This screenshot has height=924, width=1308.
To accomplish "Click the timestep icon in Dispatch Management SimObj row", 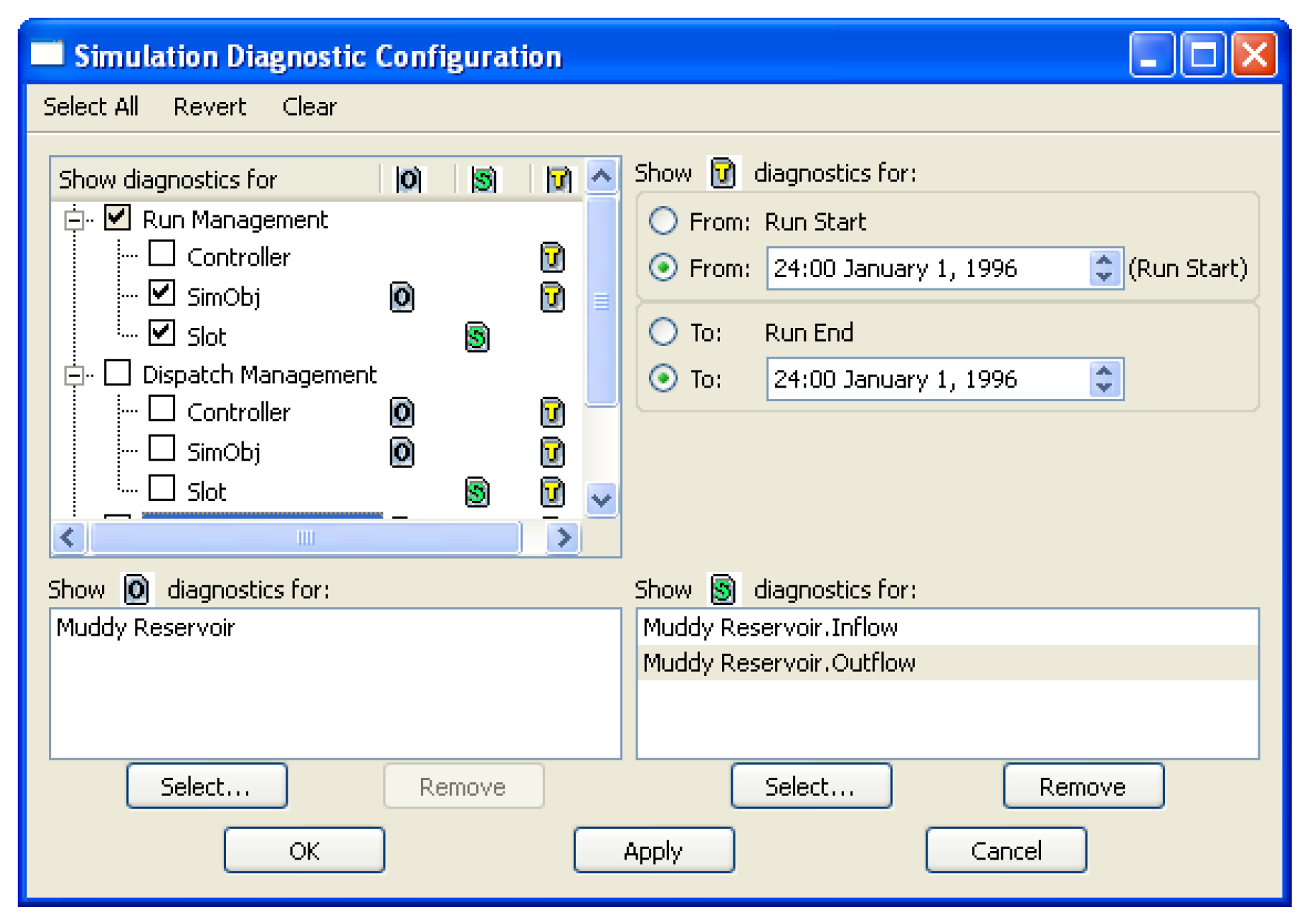I will (x=552, y=452).
